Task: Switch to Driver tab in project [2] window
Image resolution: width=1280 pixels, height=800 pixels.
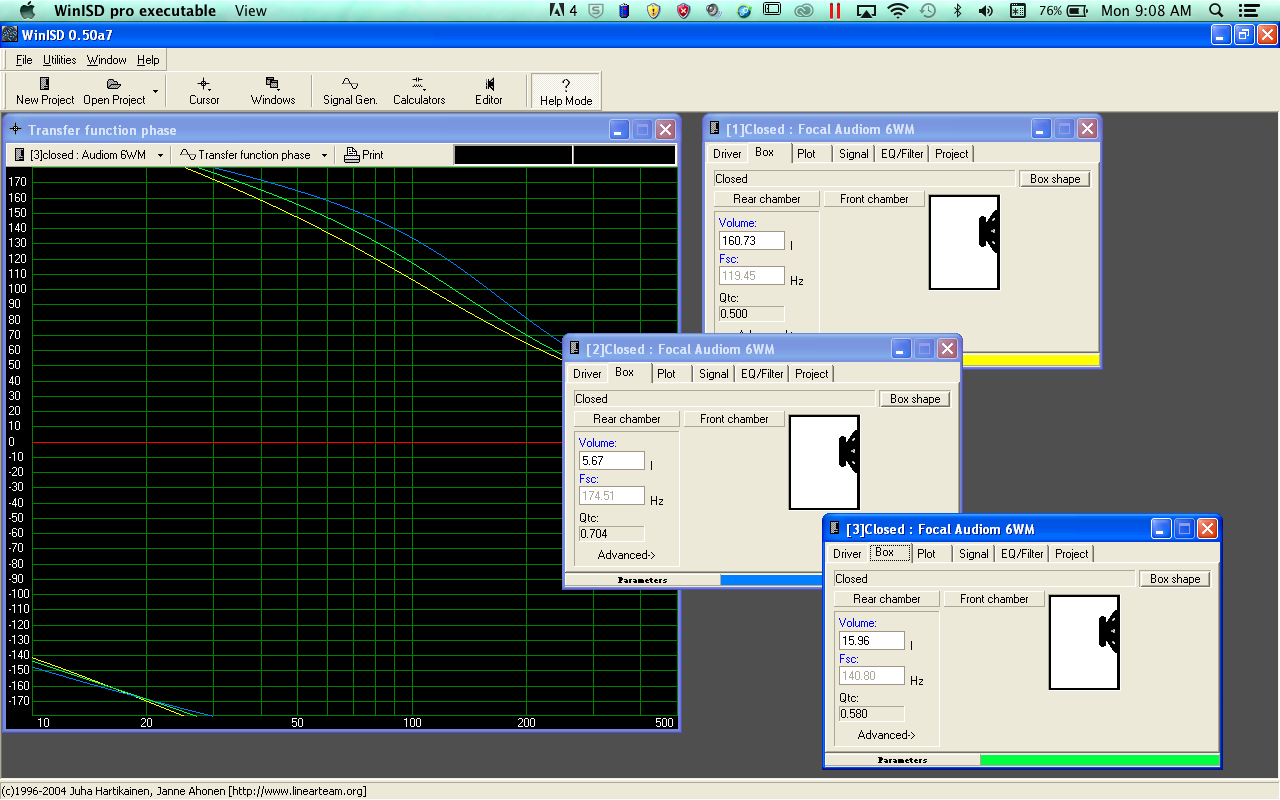Action: (587, 374)
